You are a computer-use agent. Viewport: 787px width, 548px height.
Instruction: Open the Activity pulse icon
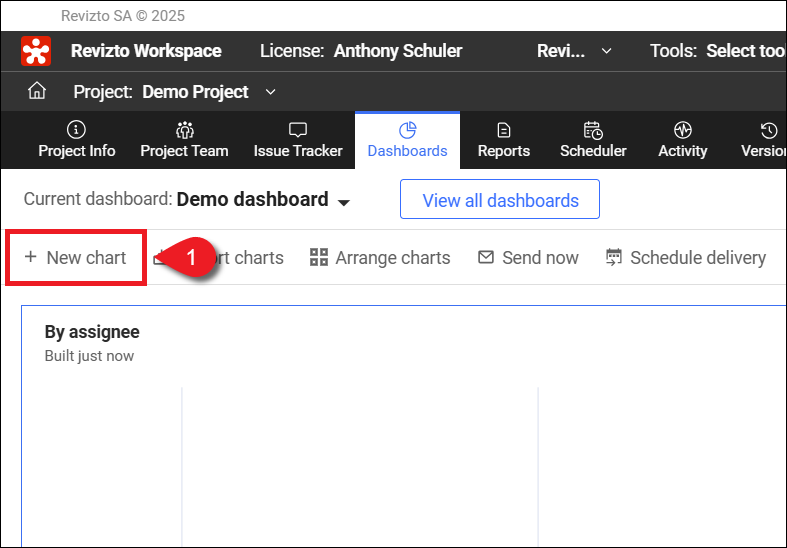pos(683,130)
